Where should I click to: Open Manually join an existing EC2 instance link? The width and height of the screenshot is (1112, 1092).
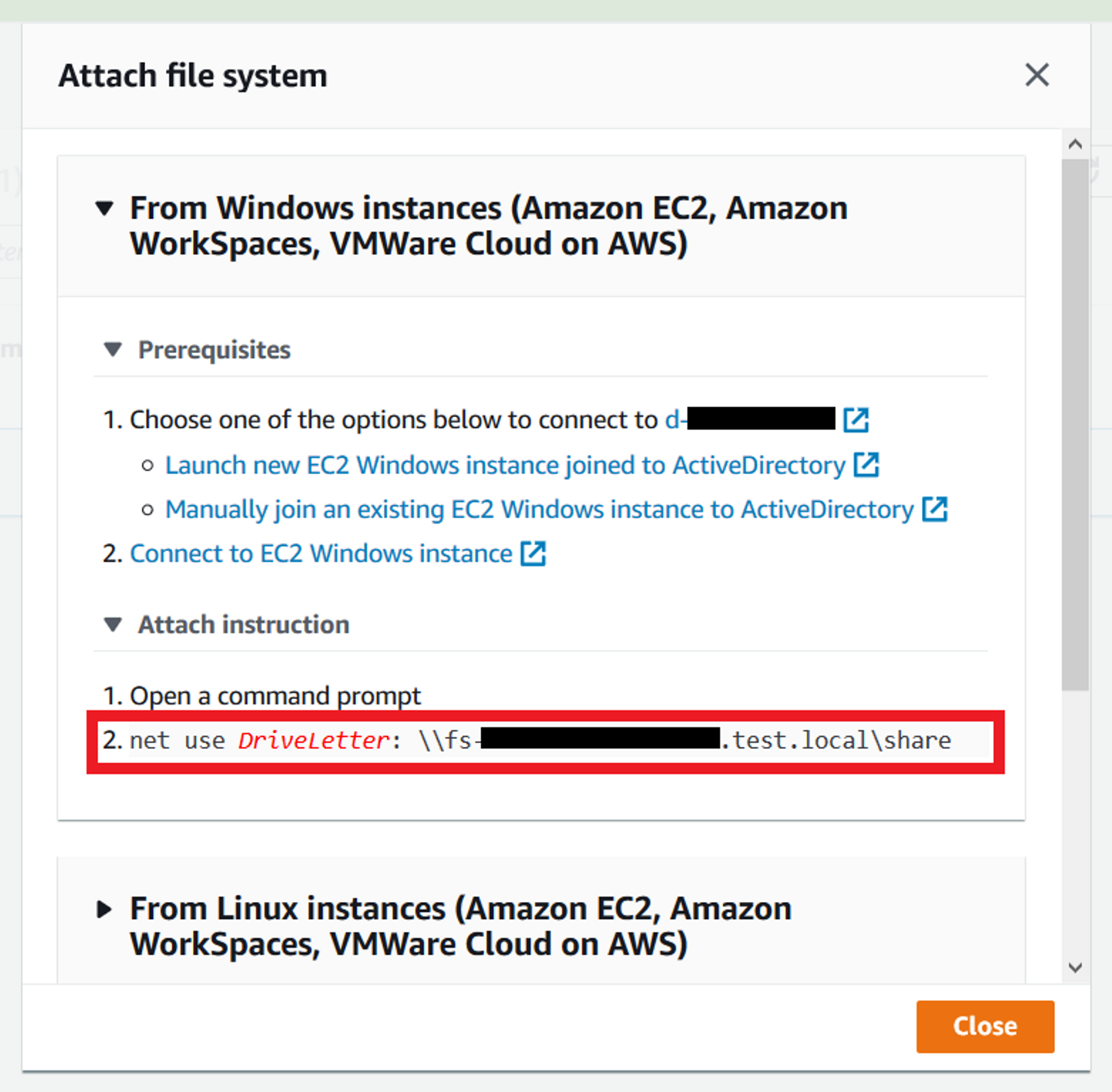point(539,510)
